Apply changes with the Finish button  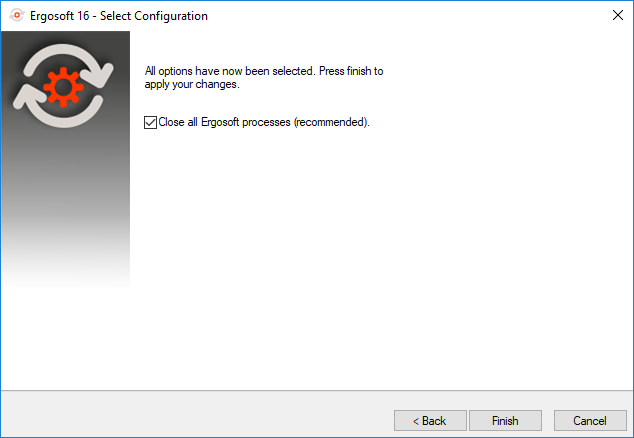coord(505,421)
